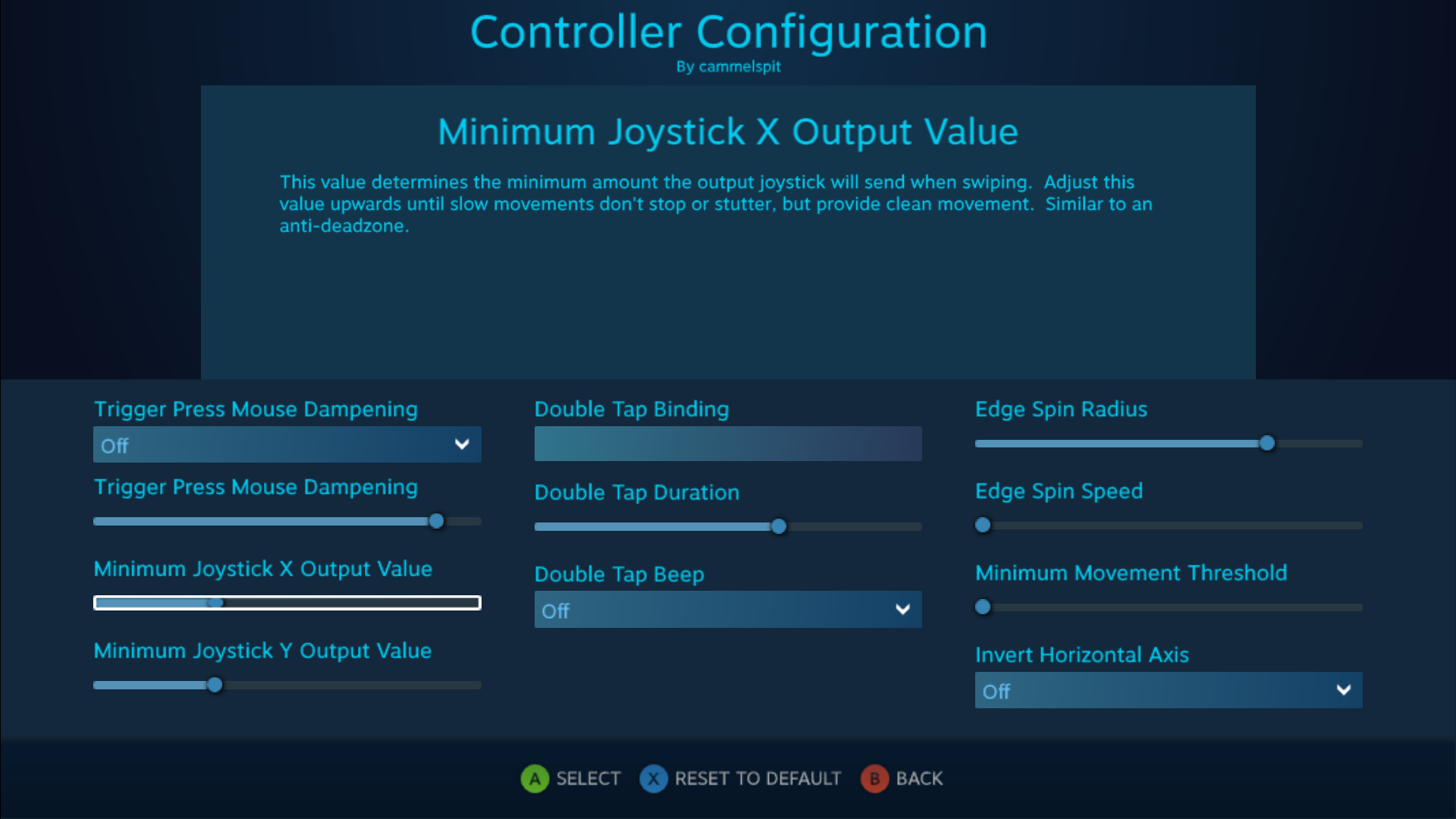The width and height of the screenshot is (1456, 819).
Task: Open the Invert Horizontal Axis dropdown
Action: pyautogui.click(x=1168, y=691)
